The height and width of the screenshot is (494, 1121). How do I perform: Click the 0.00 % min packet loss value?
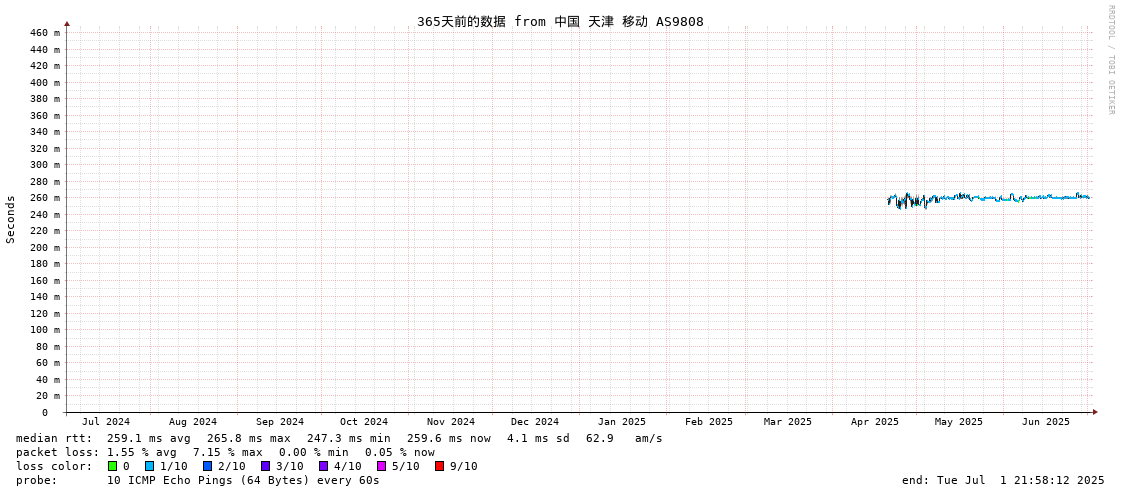[x=313, y=453]
